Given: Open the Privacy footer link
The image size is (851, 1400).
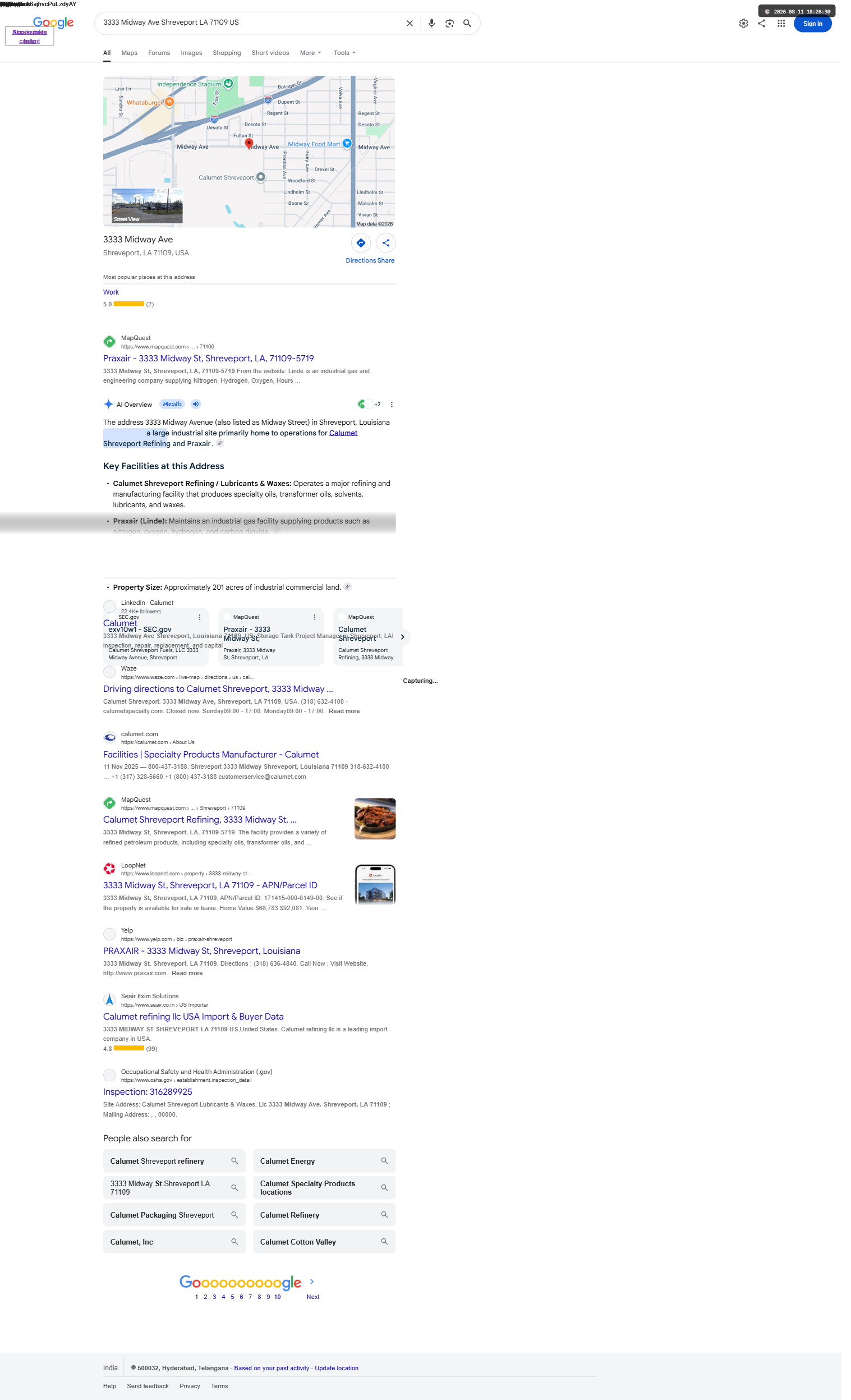Looking at the screenshot, I should point(190,1386).
